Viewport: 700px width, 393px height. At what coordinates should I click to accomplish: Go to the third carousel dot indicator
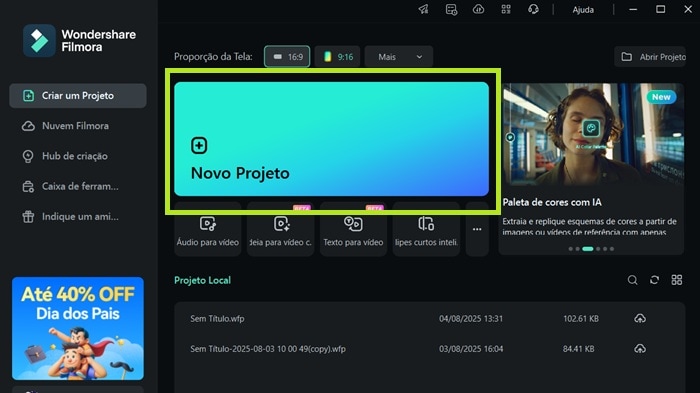click(x=588, y=249)
